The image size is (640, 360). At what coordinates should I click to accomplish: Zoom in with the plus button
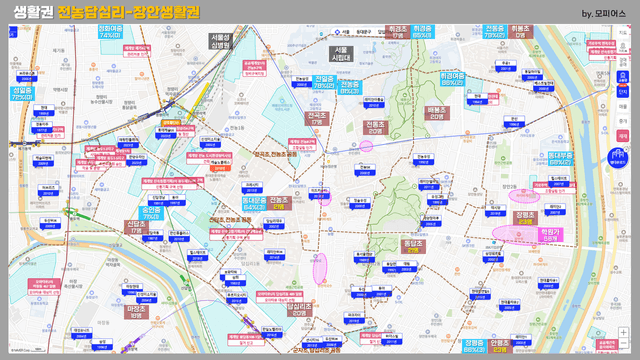pos(623,332)
